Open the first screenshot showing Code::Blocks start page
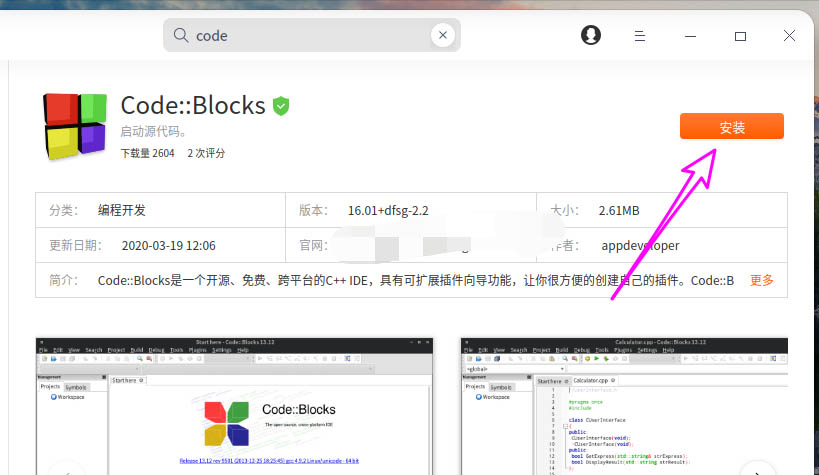 click(x=235, y=406)
